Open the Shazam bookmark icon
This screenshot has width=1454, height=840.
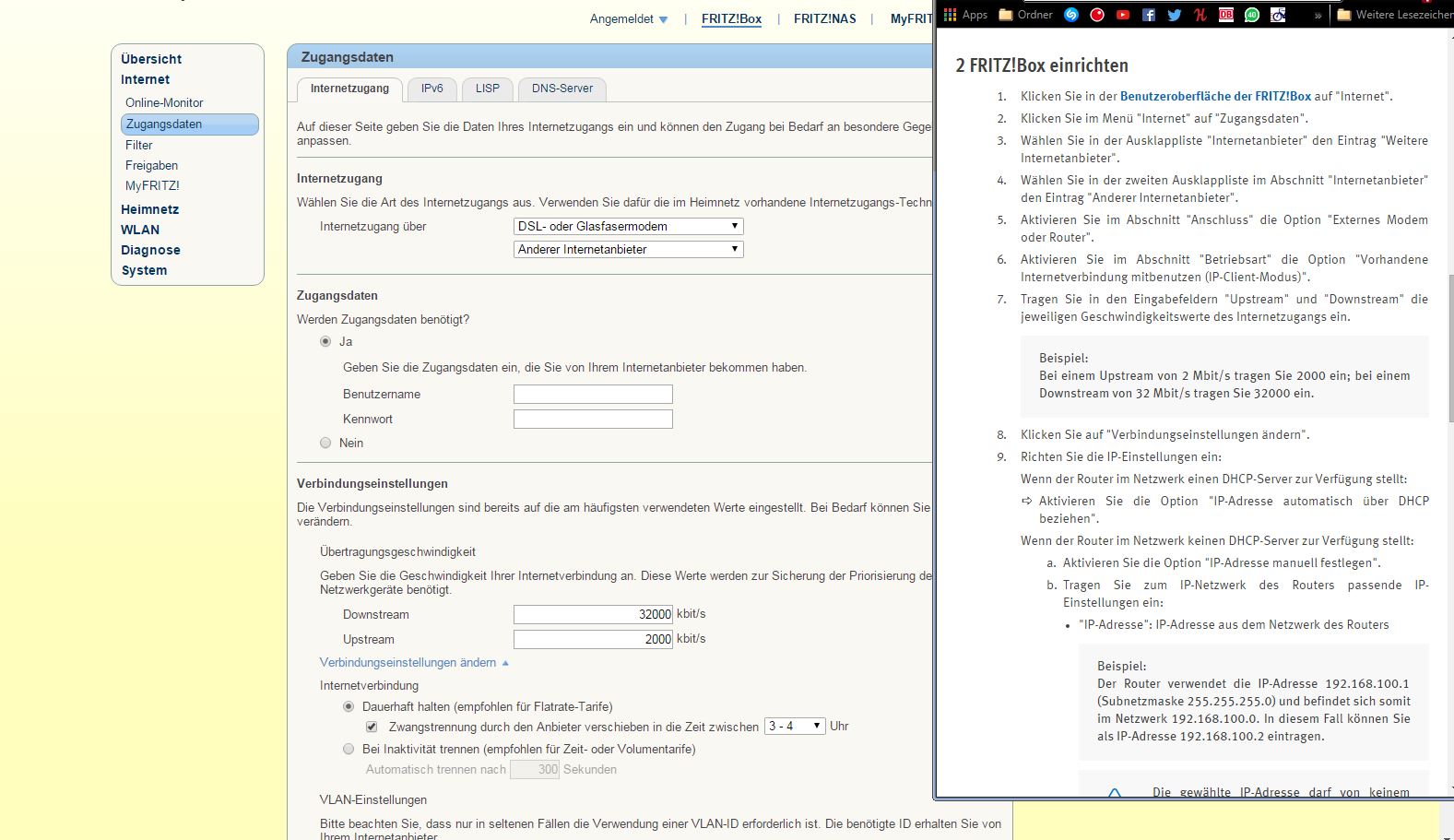(x=1071, y=15)
